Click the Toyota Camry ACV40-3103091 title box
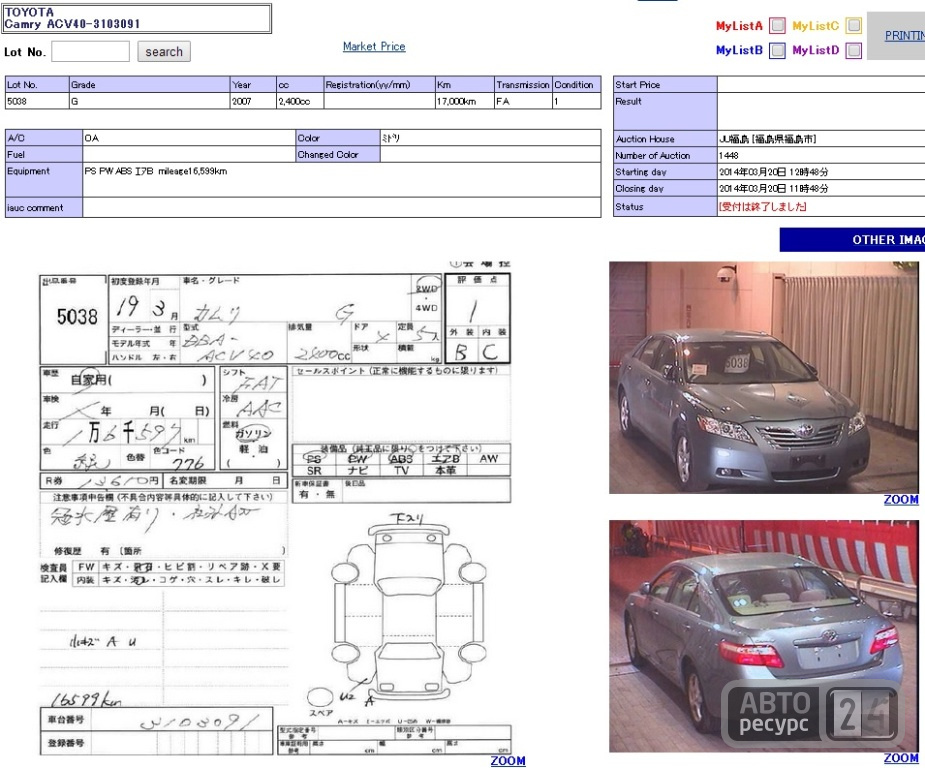Screen dimensions: 925x768 137,18
